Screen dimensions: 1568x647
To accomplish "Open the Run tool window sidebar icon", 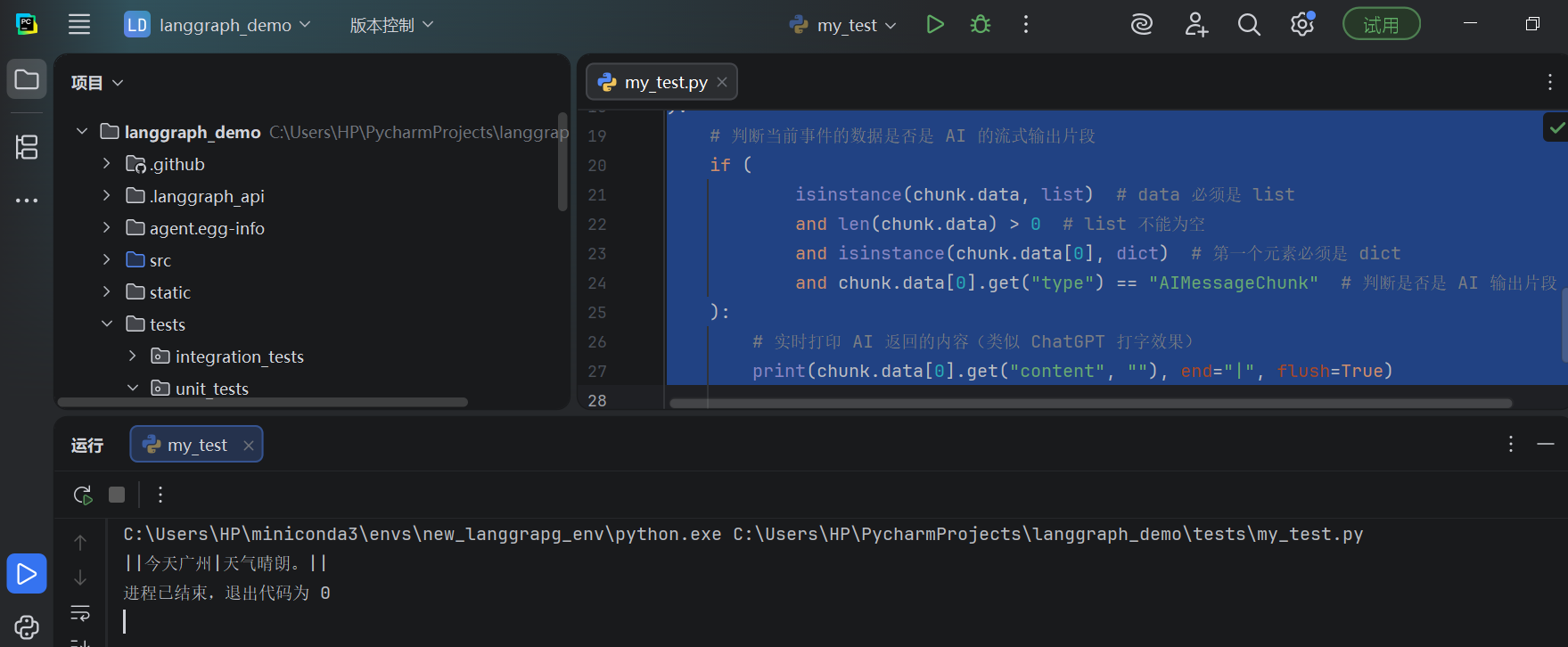I will (x=27, y=573).
